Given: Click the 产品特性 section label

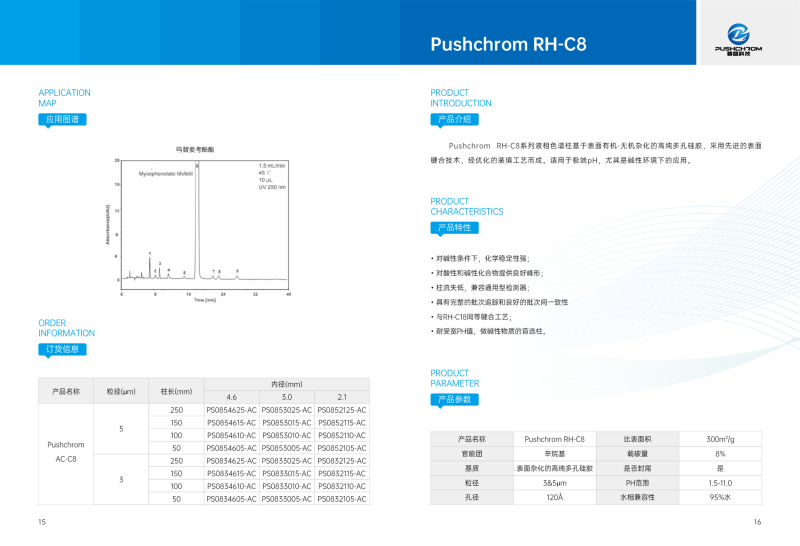Looking at the screenshot, I should [x=454, y=227].
